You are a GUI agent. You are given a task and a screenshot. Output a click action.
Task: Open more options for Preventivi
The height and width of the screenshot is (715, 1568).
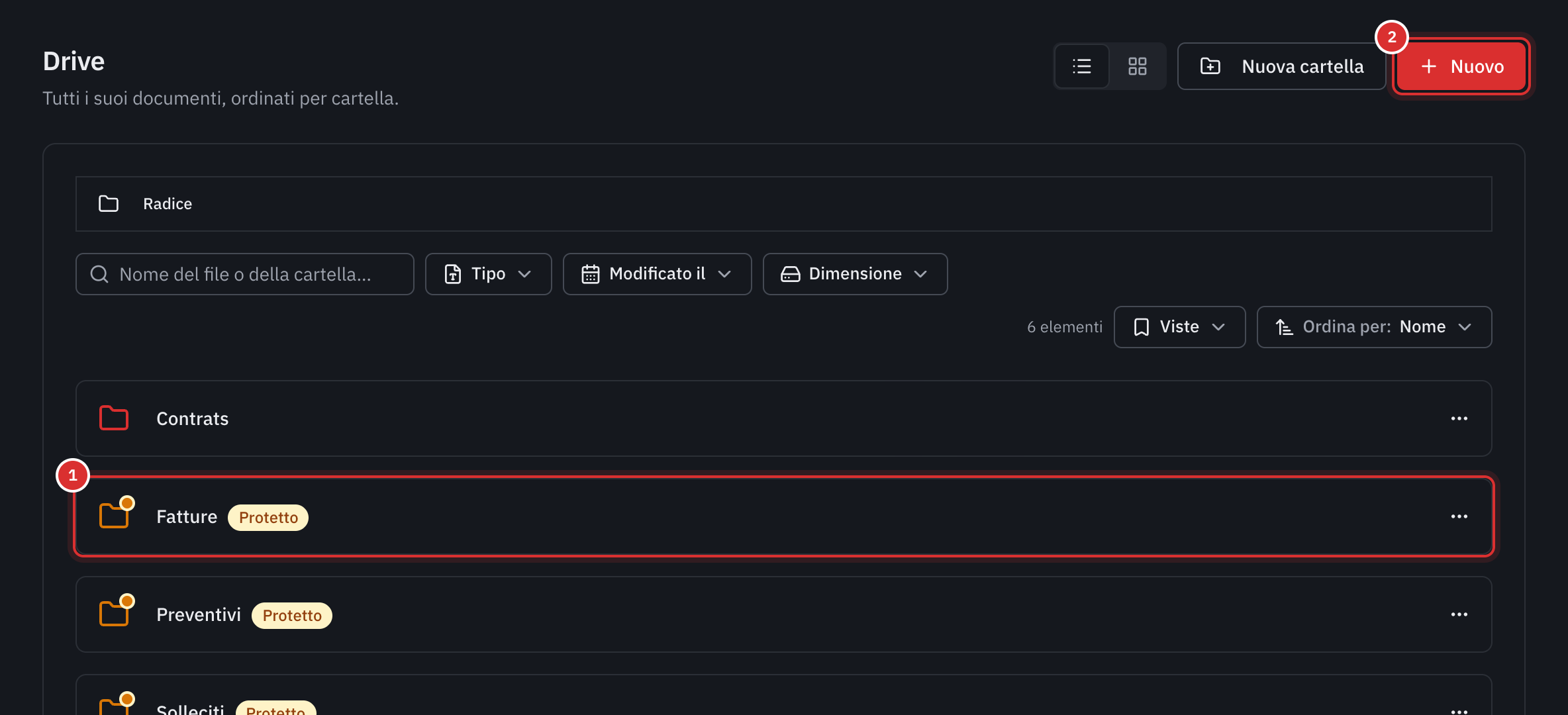point(1459,614)
